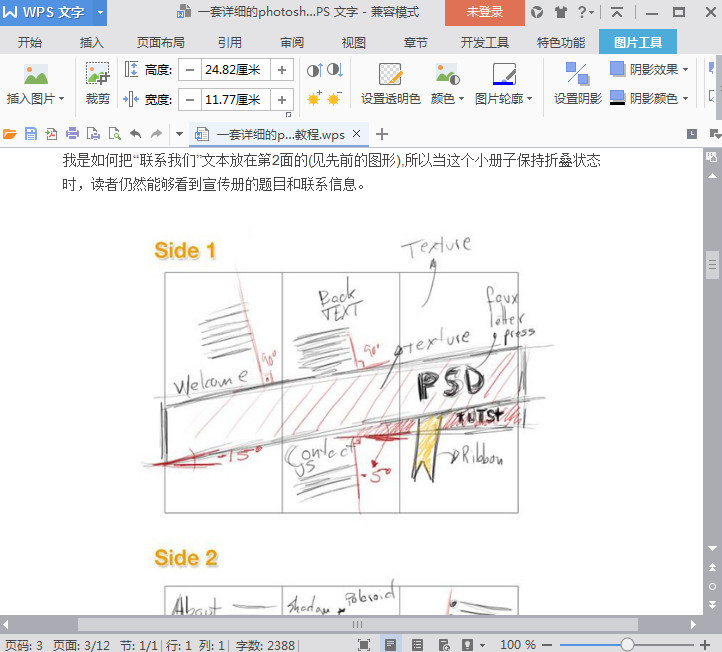Screen dimensions: 722x652
Task: Select the outline view in status bar
Action: tap(417, 645)
